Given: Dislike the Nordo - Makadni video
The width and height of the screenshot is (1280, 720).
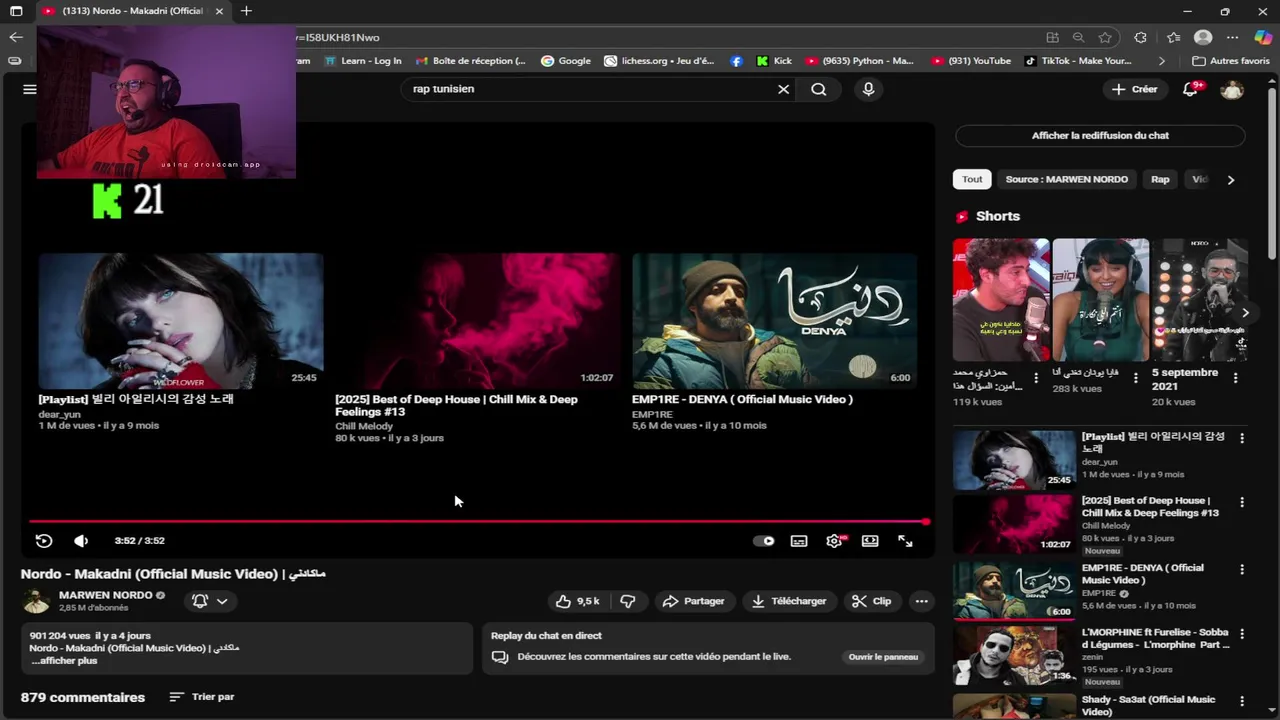Looking at the screenshot, I should tap(628, 601).
